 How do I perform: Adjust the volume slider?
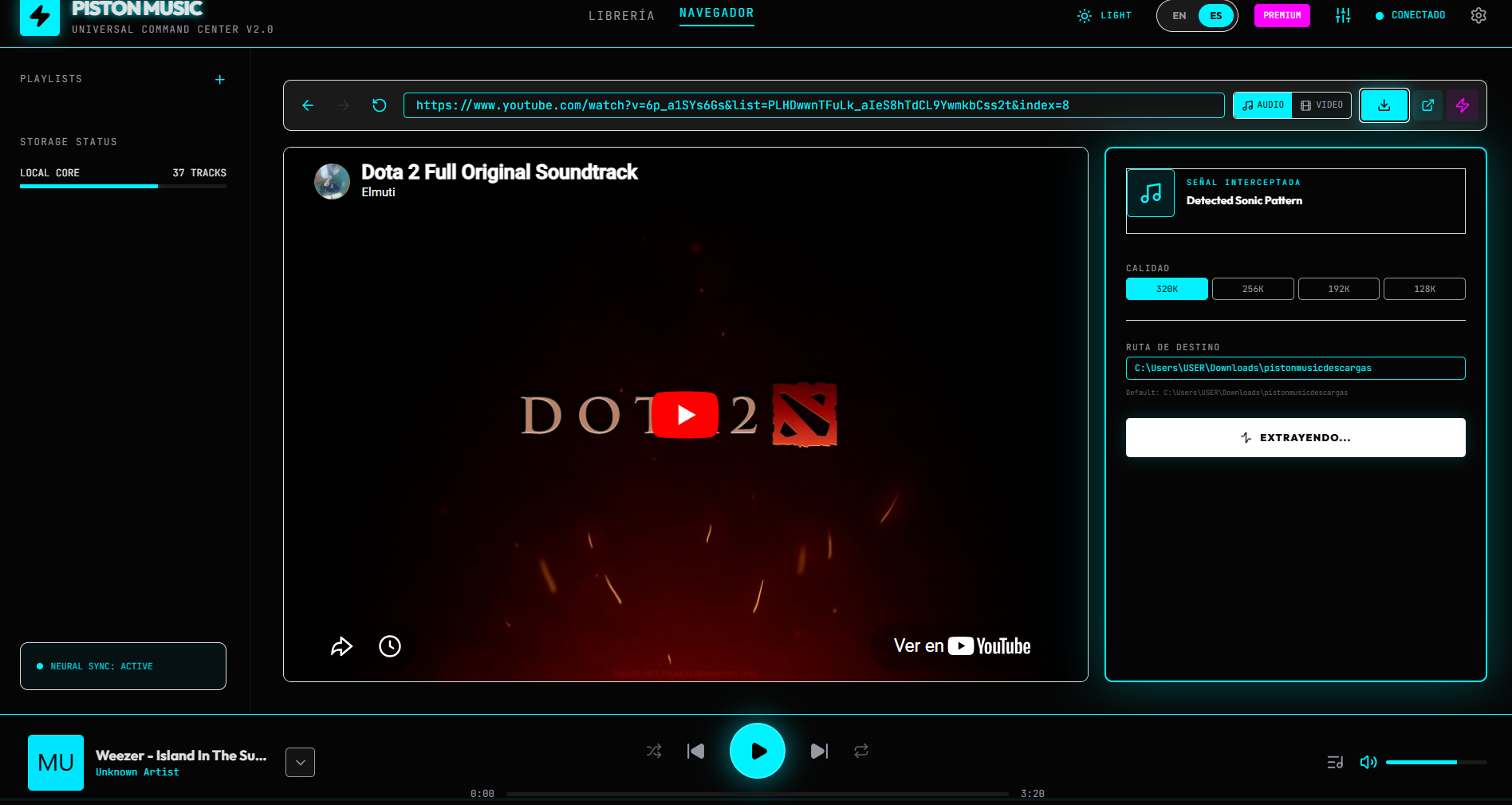1436,762
